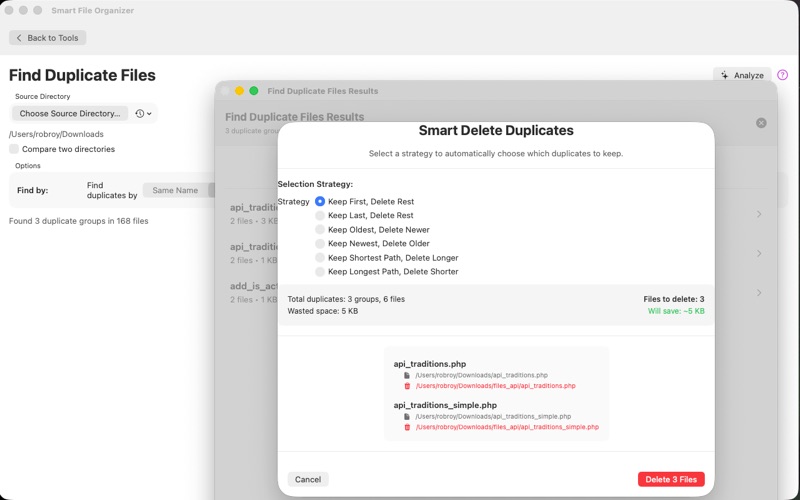Expand the add_is_act group chevron in the results window
Image resolution: width=800 pixels, height=500 pixels.
click(x=759, y=293)
